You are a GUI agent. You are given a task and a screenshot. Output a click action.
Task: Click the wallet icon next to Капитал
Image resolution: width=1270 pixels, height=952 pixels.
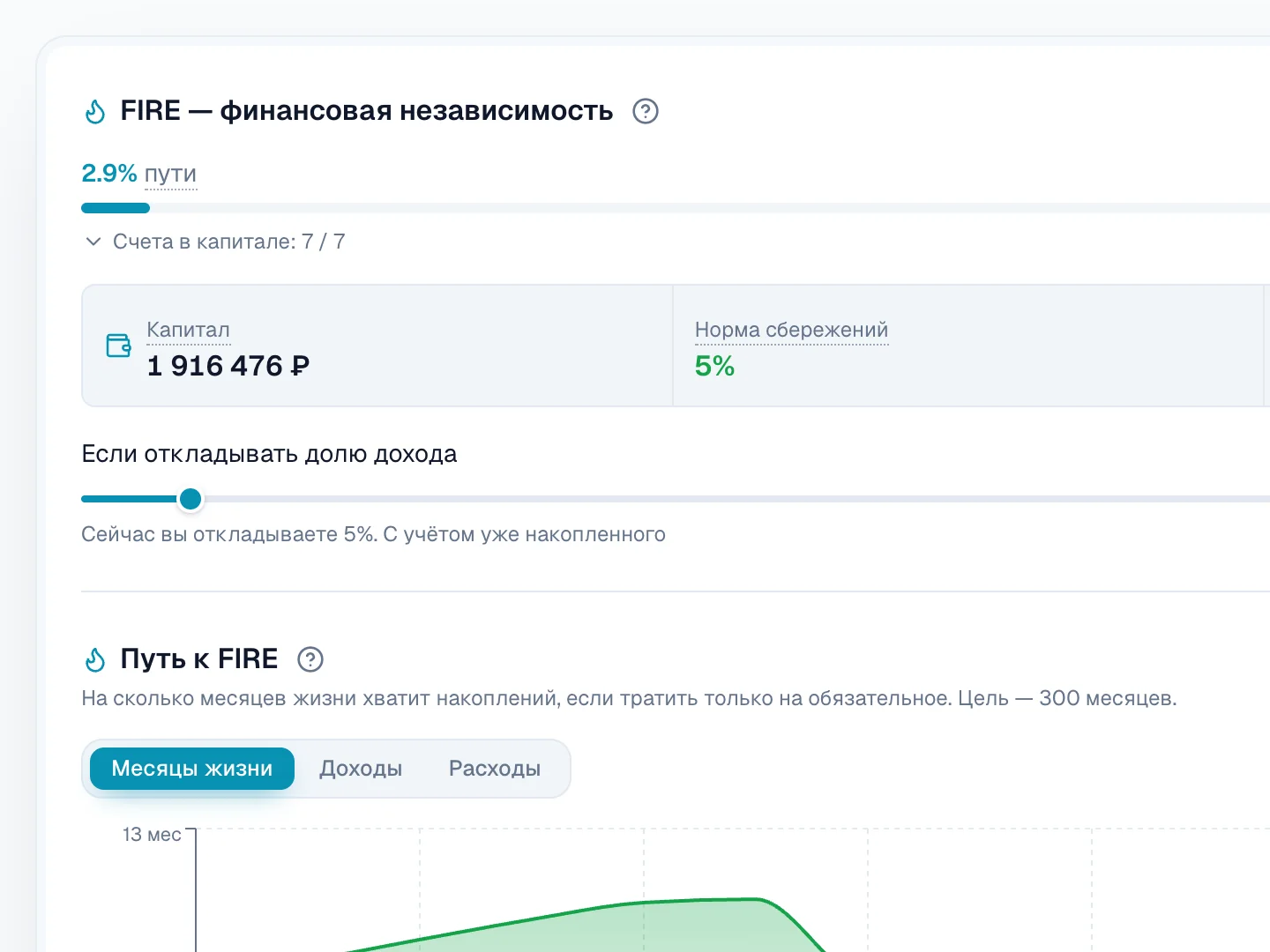point(118,346)
